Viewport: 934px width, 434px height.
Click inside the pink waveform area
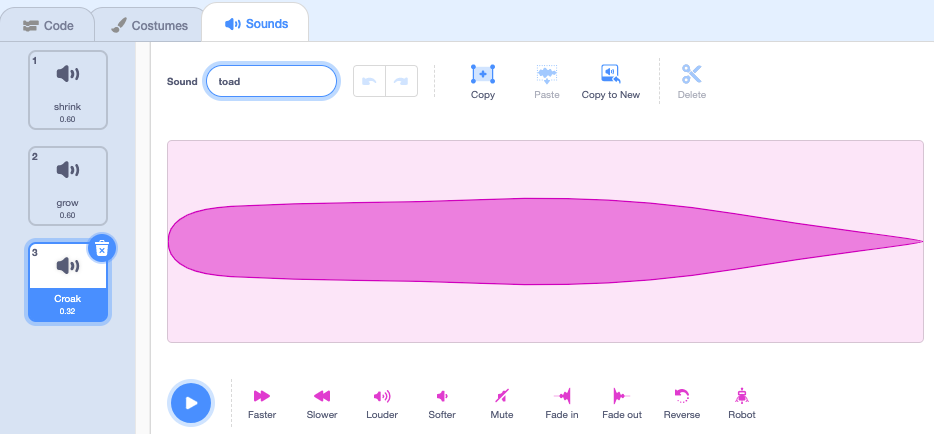click(545, 242)
